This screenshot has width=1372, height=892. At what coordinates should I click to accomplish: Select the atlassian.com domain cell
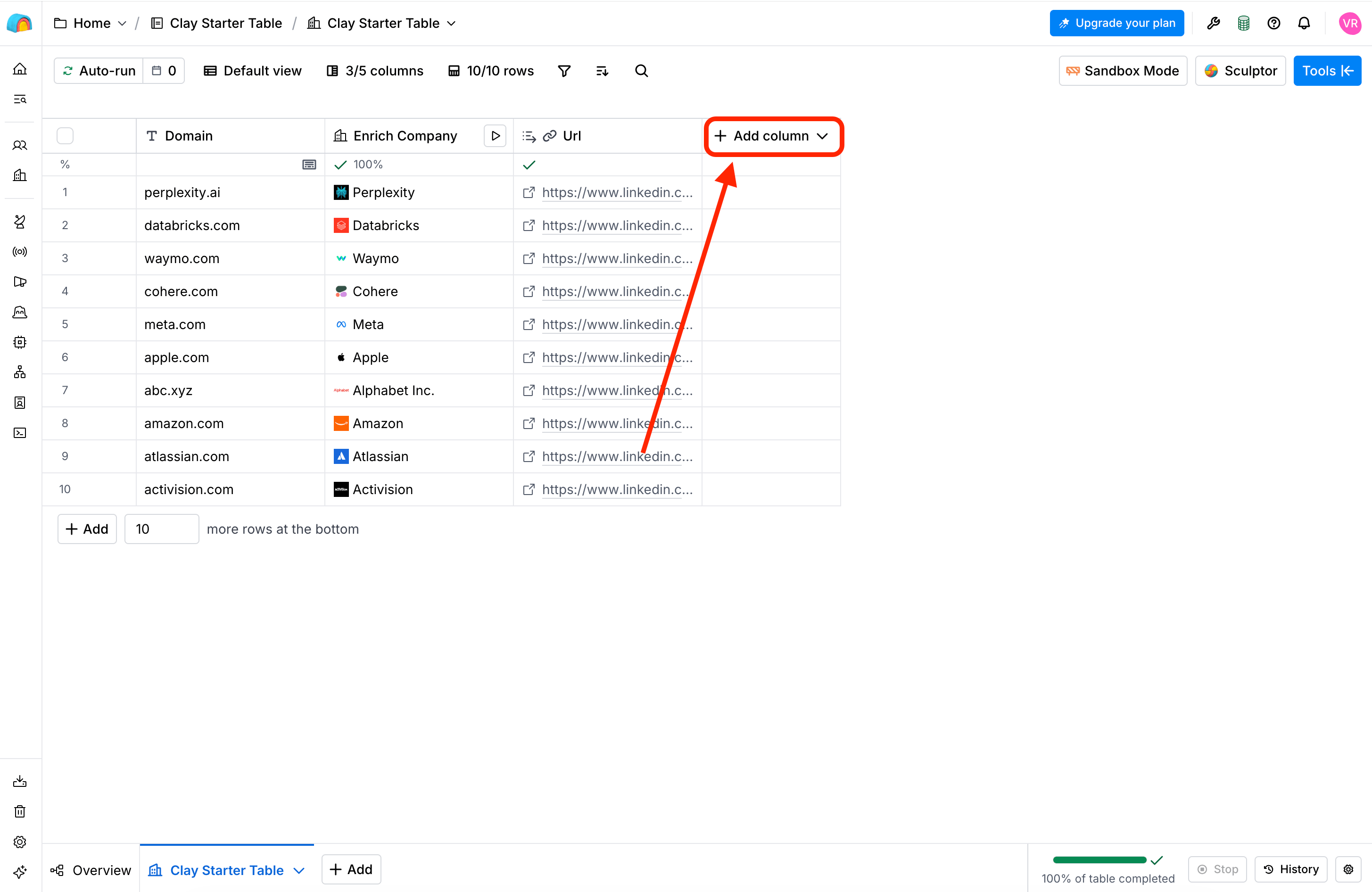[231, 457]
